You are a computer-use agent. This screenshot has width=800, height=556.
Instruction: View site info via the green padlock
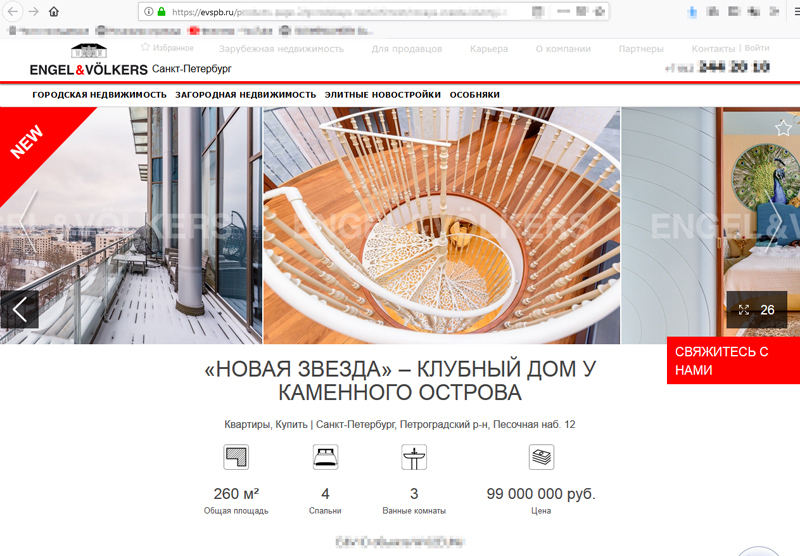point(161,11)
